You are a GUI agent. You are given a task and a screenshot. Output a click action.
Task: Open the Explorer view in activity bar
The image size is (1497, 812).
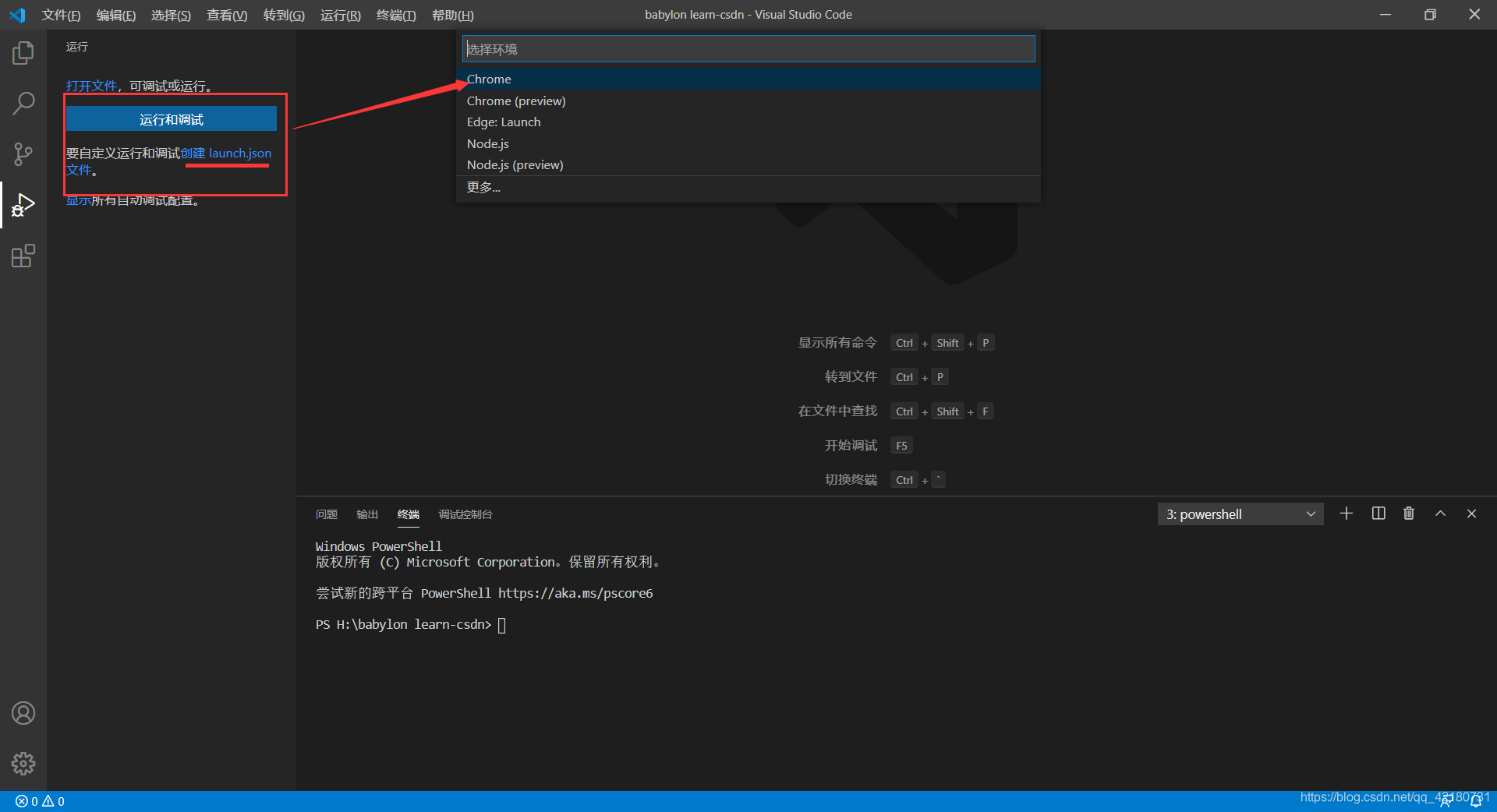pos(23,53)
